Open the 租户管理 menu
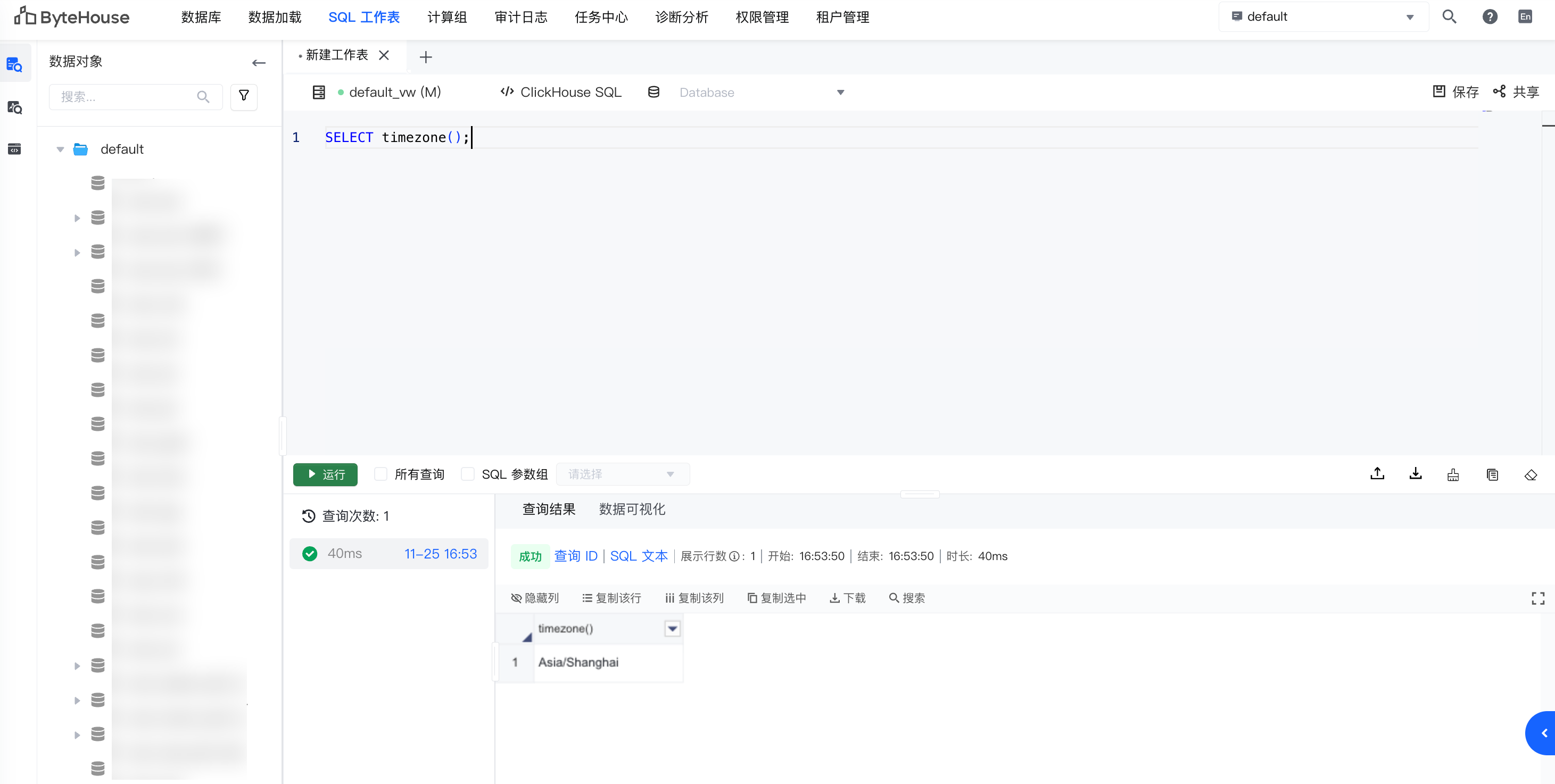The height and width of the screenshot is (784, 1555). pyautogui.click(x=842, y=17)
